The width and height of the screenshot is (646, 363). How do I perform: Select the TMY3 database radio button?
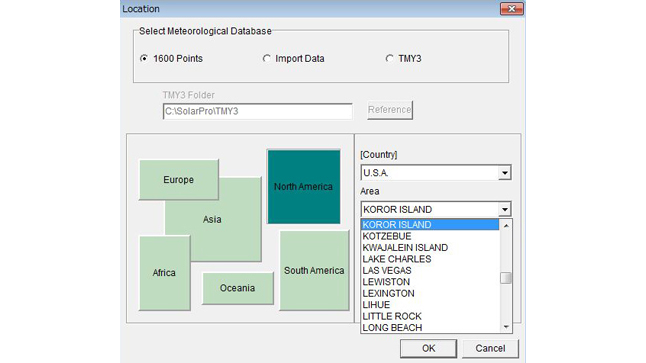389,59
